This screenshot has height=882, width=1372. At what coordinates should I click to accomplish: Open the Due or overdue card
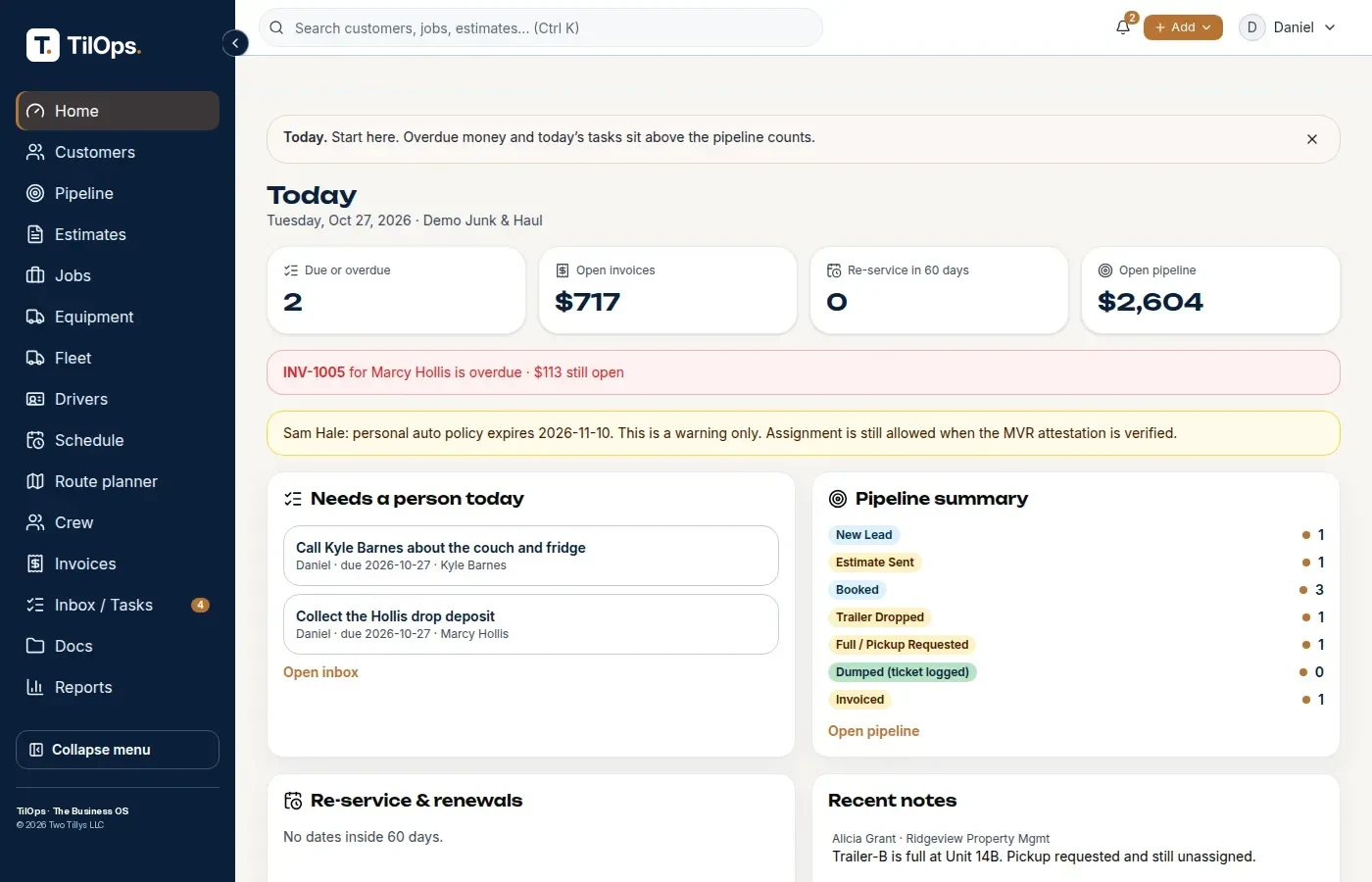(396, 290)
